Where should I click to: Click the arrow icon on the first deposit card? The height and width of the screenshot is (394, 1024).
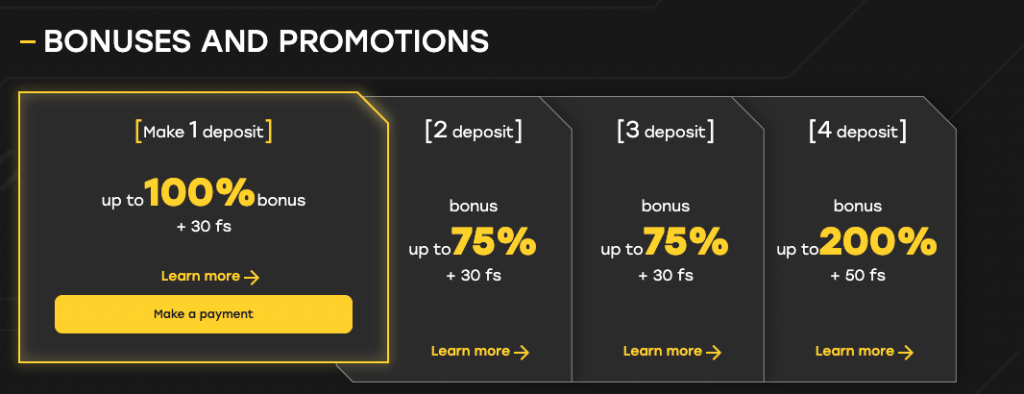[251, 278]
